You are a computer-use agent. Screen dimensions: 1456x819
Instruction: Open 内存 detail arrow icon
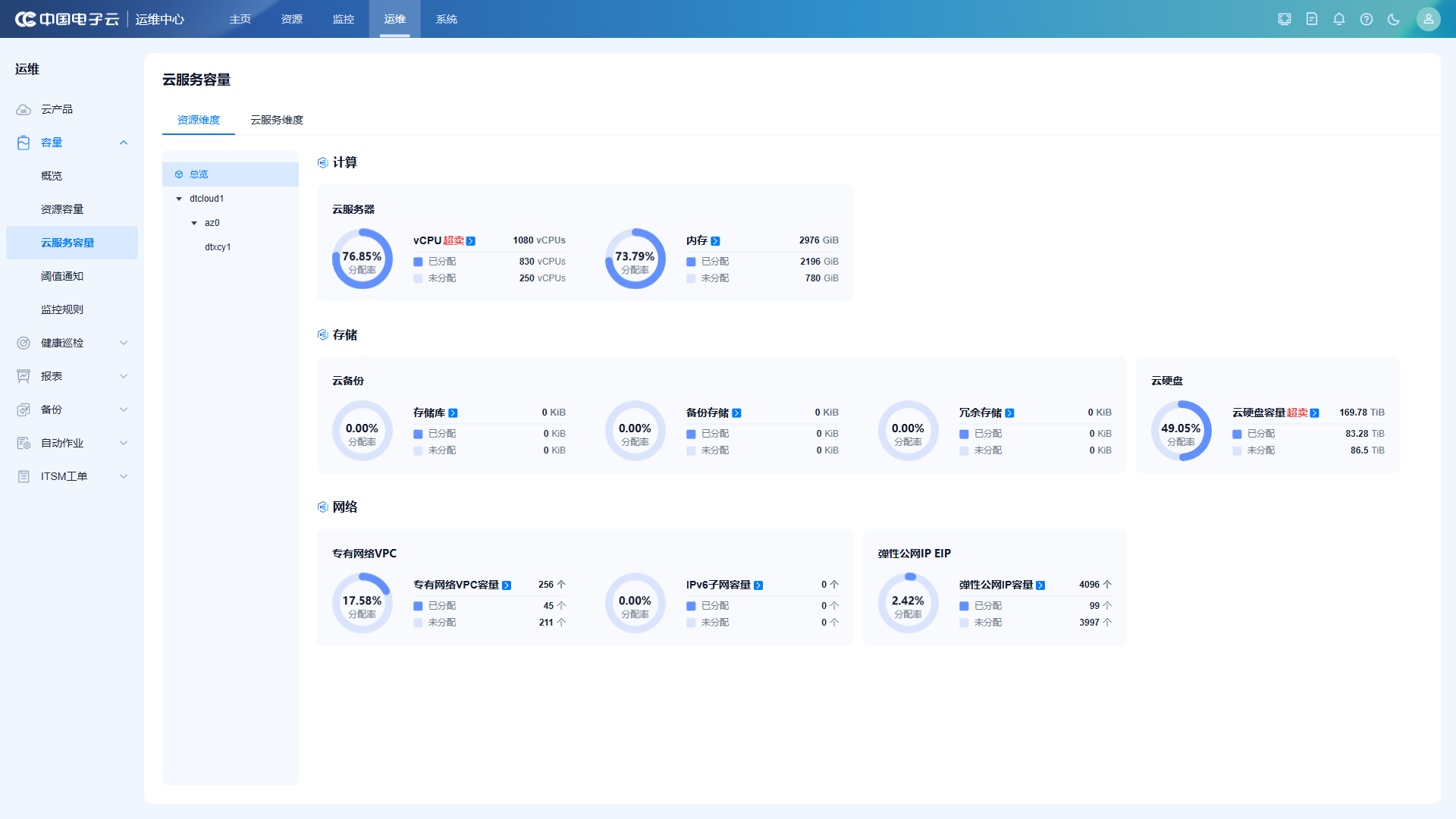pos(715,241)
